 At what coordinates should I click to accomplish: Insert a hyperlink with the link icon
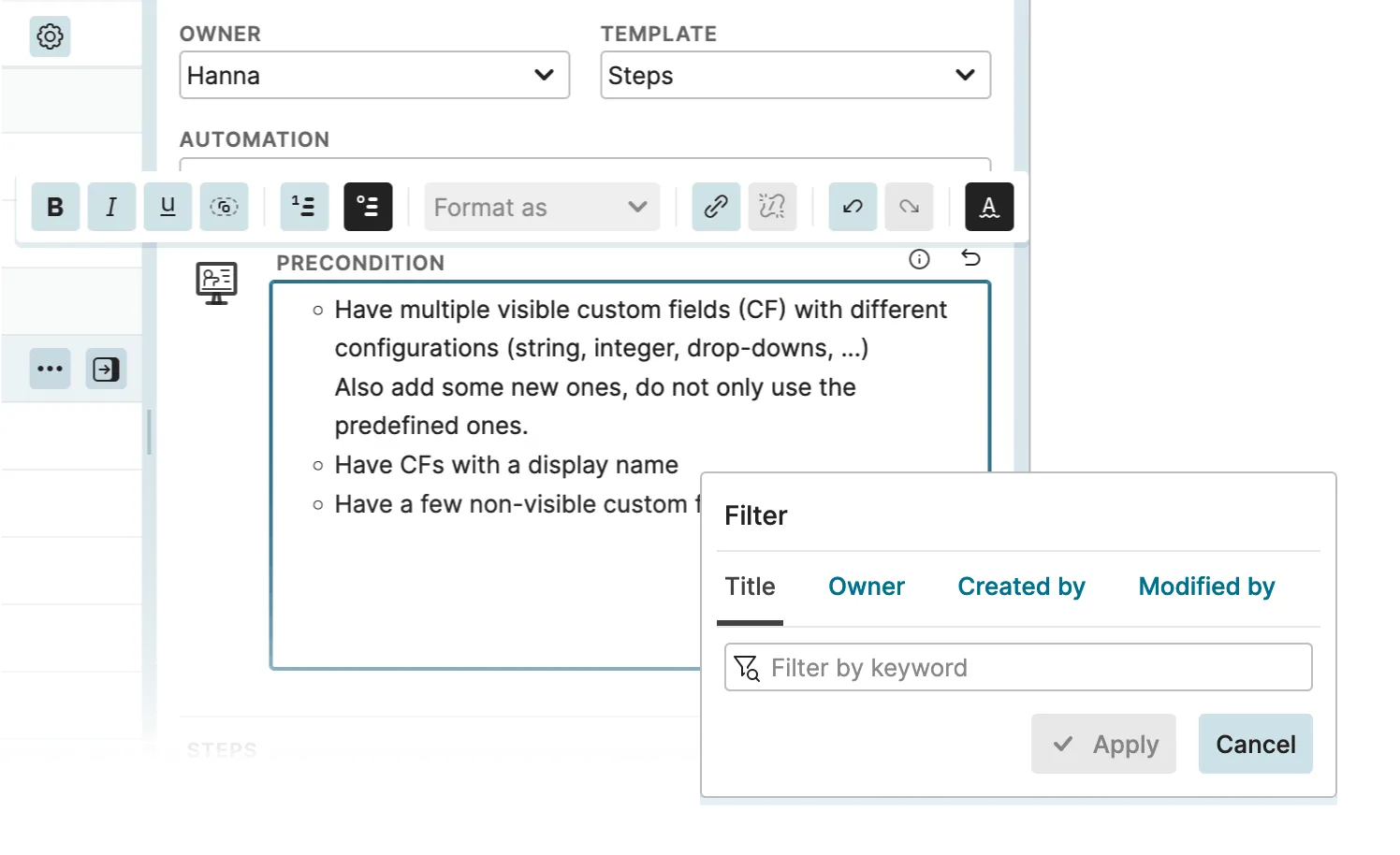(x=716, y=207)
